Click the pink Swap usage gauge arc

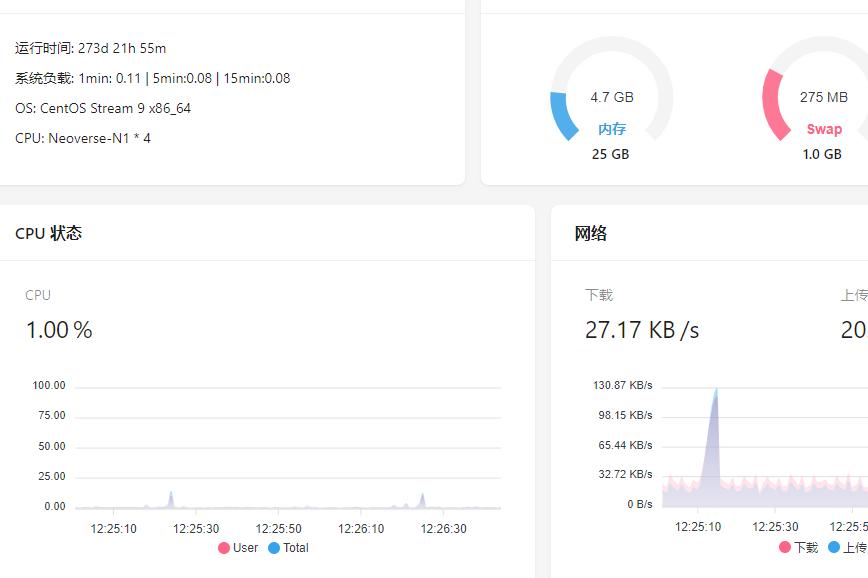click(773, 104)
